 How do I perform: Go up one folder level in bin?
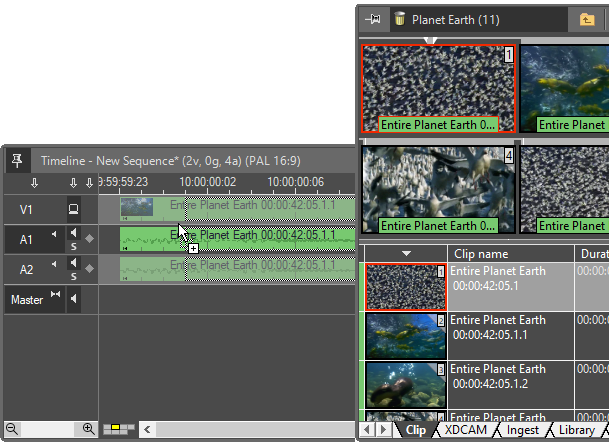pyautogui.click(x=586, y=19)
